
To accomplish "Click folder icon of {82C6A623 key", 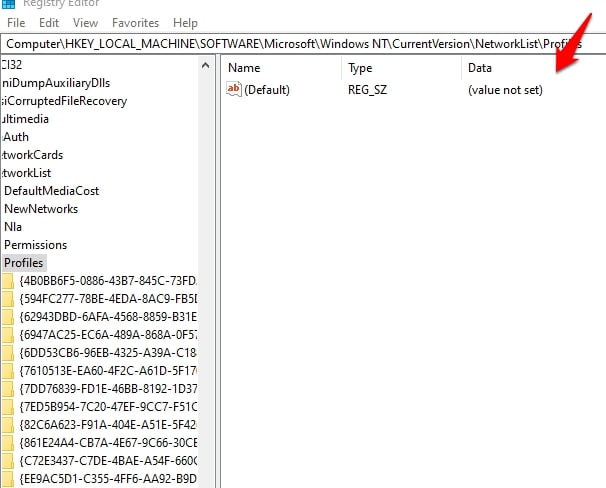I will click(x=8, y=425).
